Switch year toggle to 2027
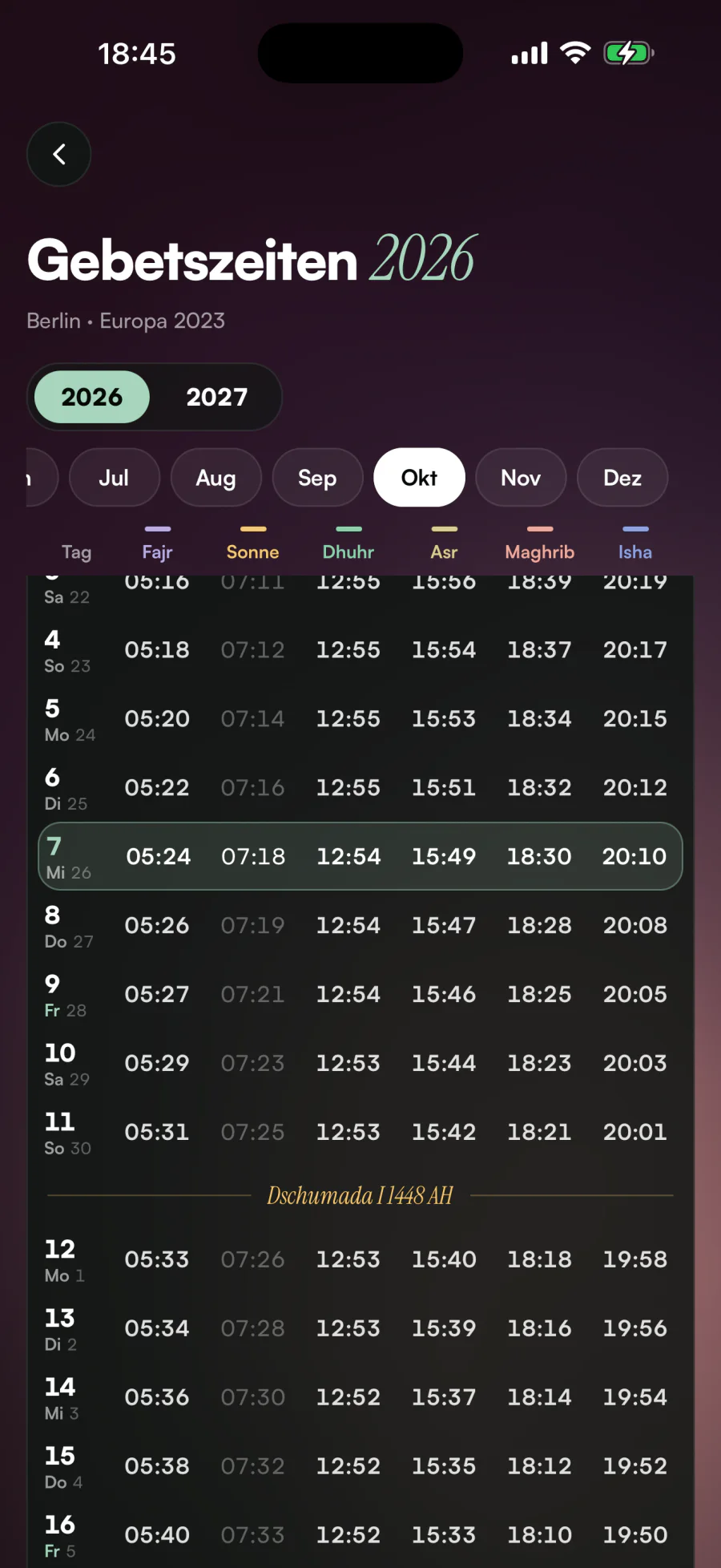Image resolution: width=721 pixels, height=1568 pixels. pyautogui.click(x=217, y=397)
